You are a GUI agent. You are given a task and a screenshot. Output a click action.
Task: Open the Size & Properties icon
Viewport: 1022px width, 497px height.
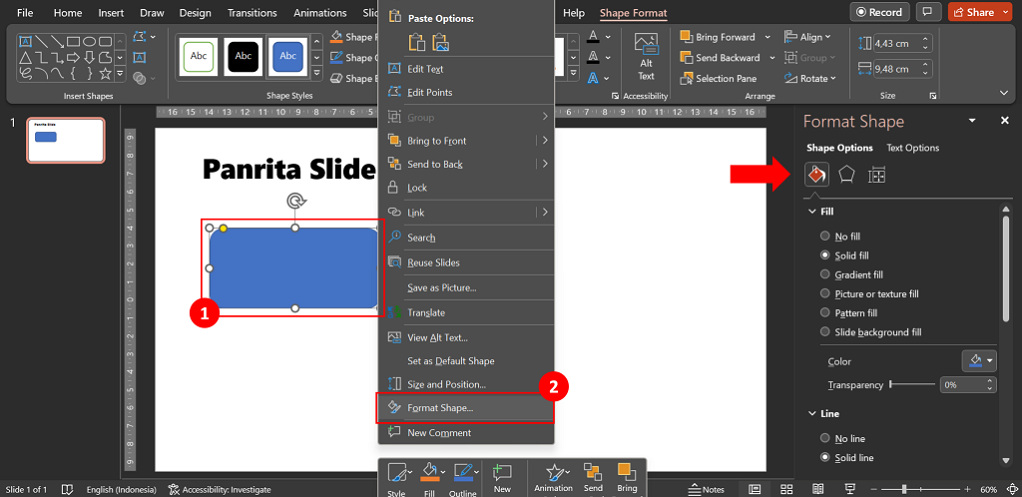(x=877, y=175)
